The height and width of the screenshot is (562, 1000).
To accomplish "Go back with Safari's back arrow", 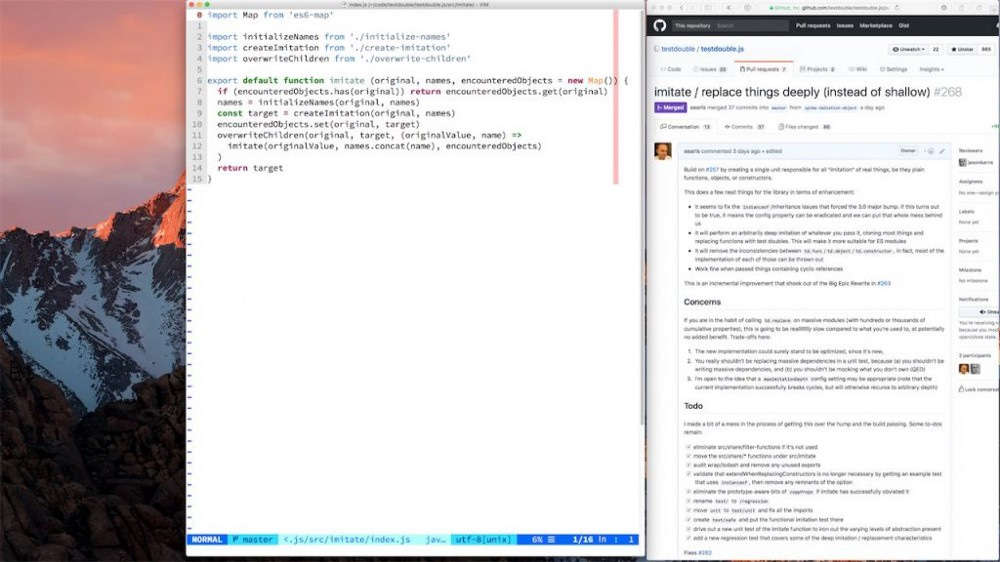I will [681, 8].
